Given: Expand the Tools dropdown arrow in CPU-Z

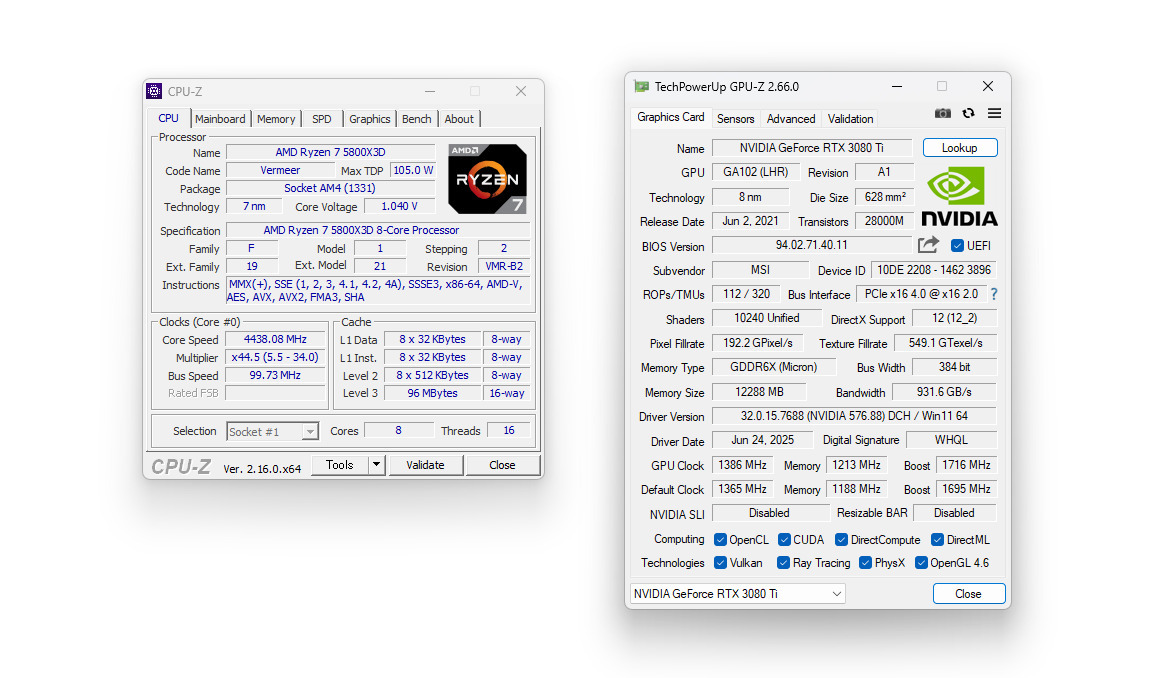Looking at the screenshot, I should tap(377, 465).
